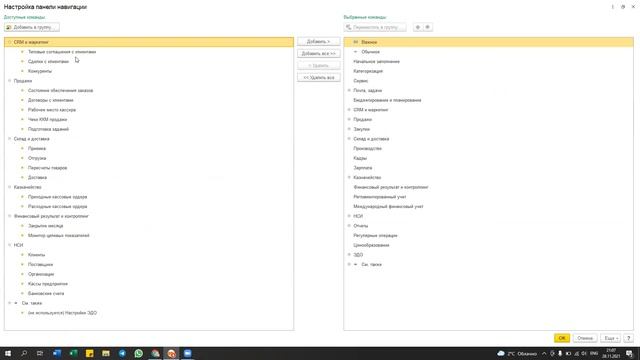
Task: Select 'Чеки ККМ продажи' command
Action: coord(47,119)
